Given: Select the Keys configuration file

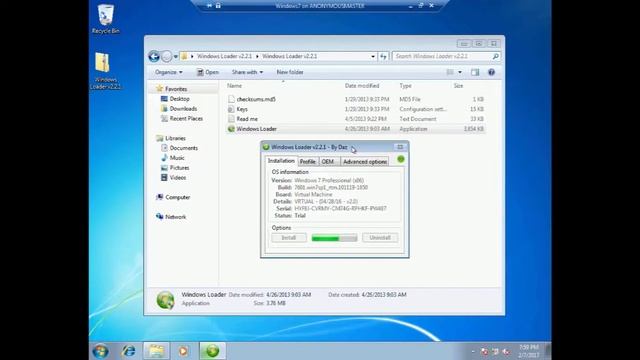Looking at the screenshot, I should (356, 109).
